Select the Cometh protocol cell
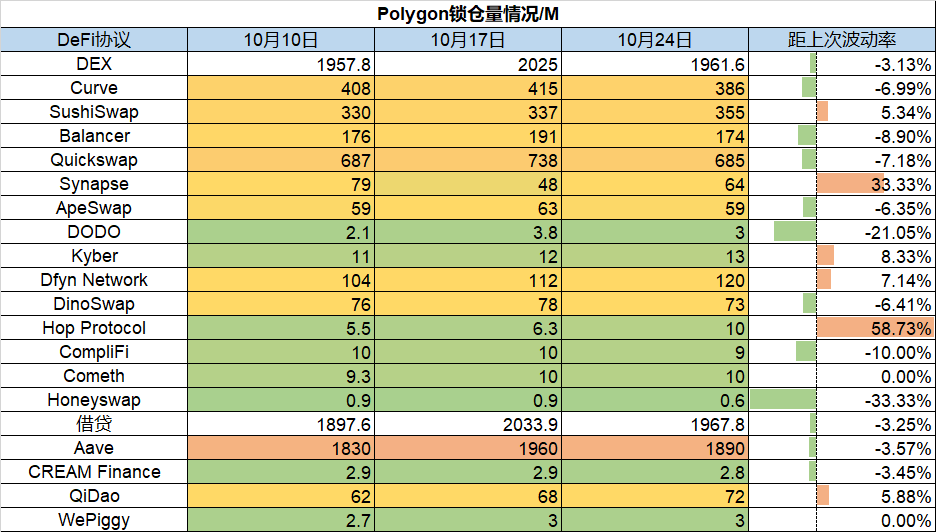The width and height of the screenshot is (936, 532). point(94,376)
